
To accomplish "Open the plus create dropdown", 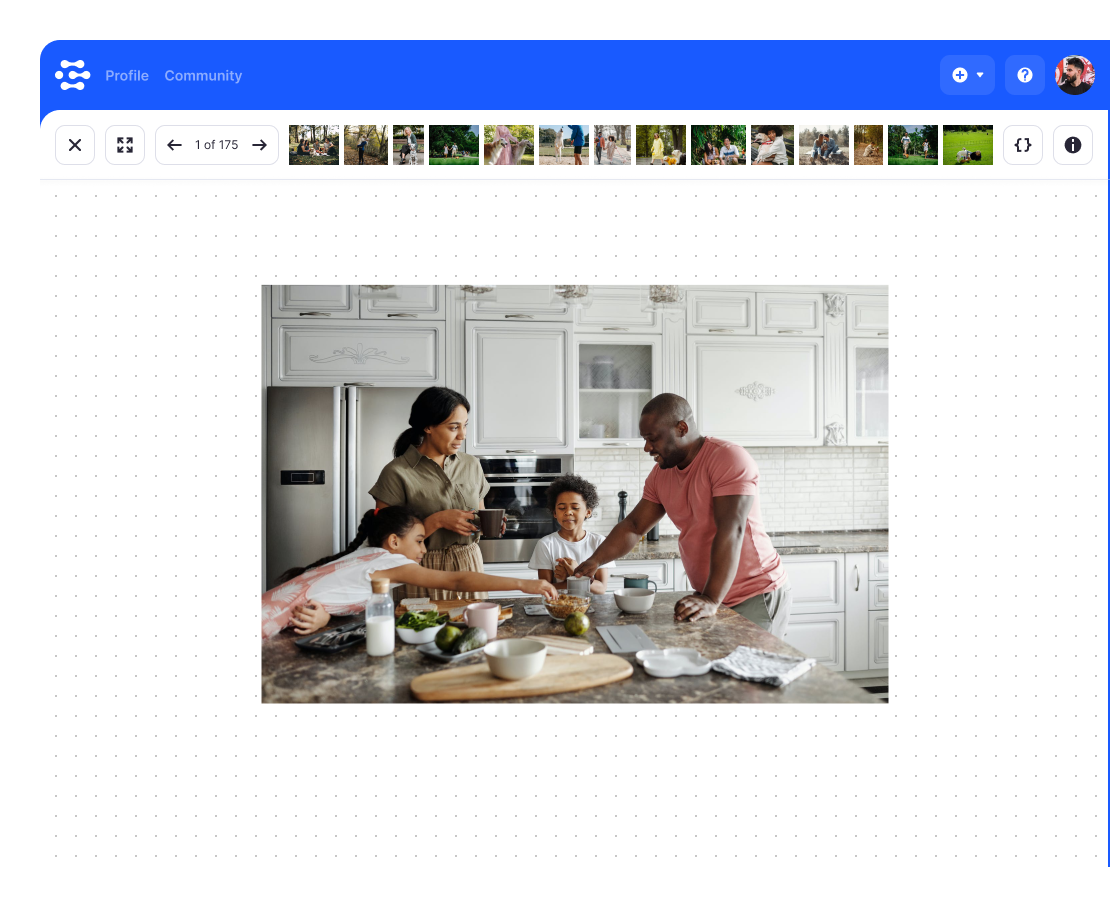I will (967, 75).
